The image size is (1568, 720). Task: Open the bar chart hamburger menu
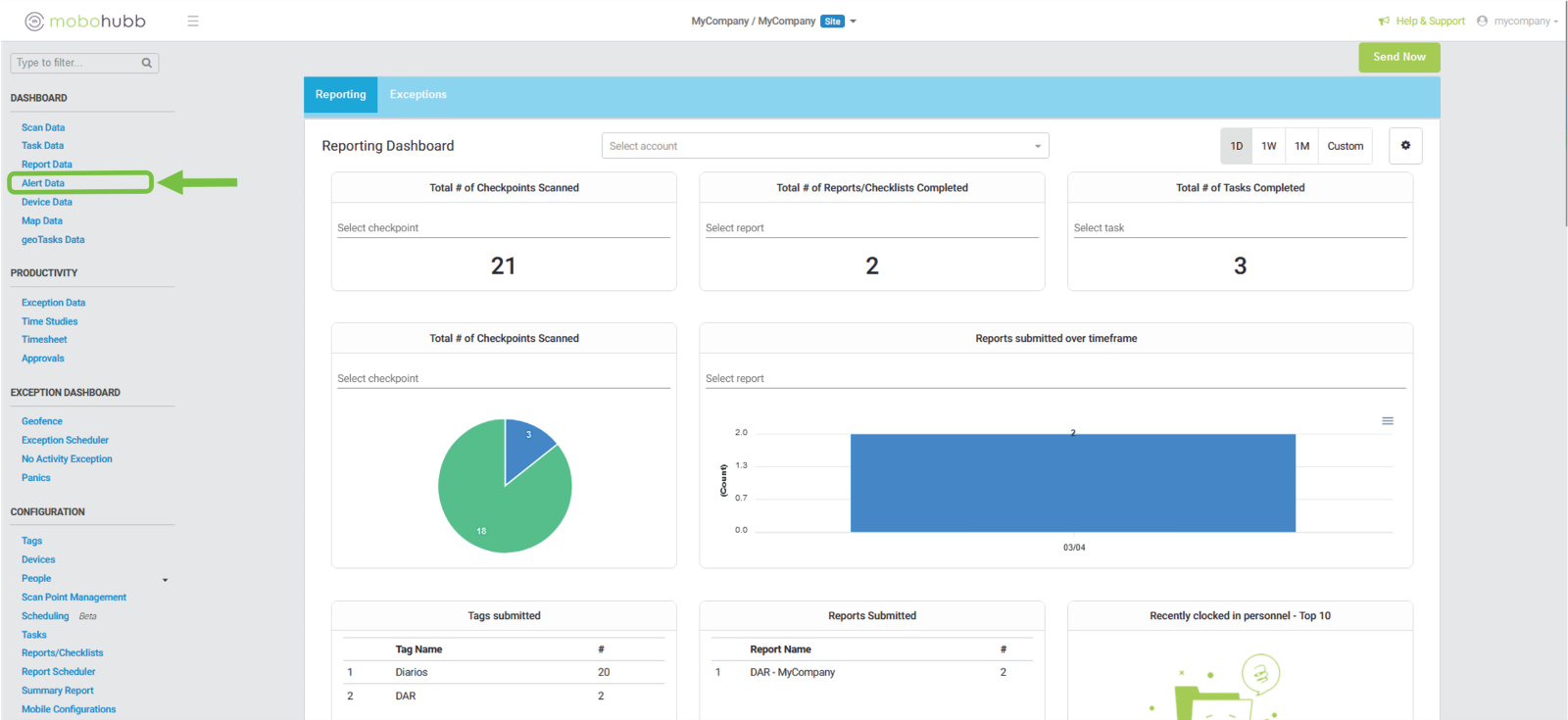[x=1388, y=421]
